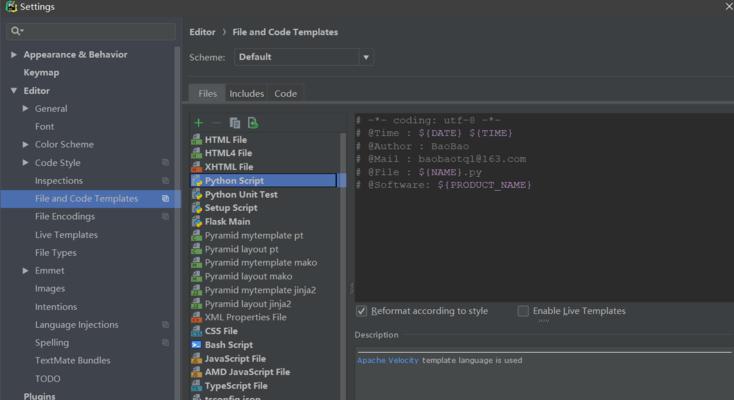Viewport: 734px width, 400px height.
Task: Expand the General node
Action: [25, 108]
